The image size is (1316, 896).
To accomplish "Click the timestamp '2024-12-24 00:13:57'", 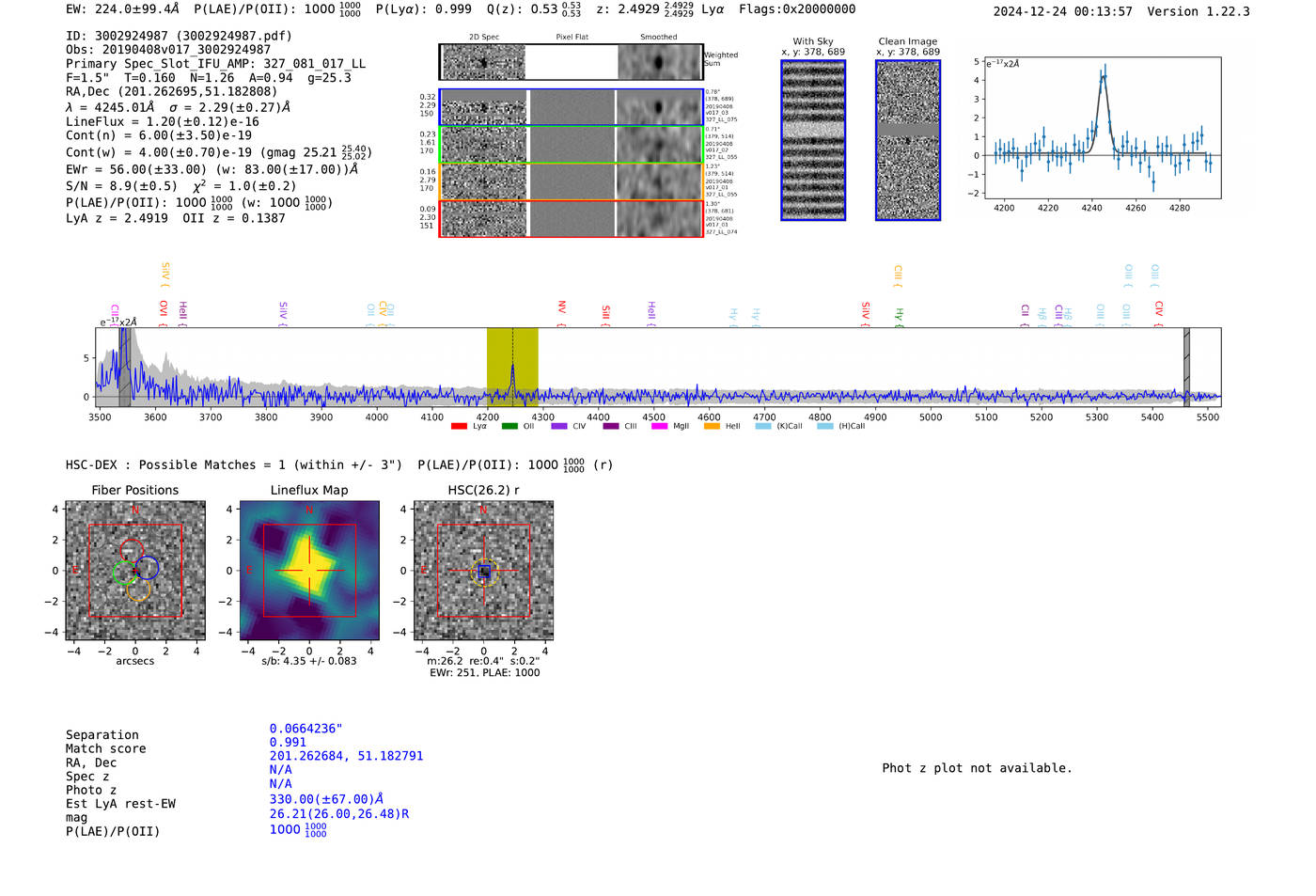I will click(1063, 12).
